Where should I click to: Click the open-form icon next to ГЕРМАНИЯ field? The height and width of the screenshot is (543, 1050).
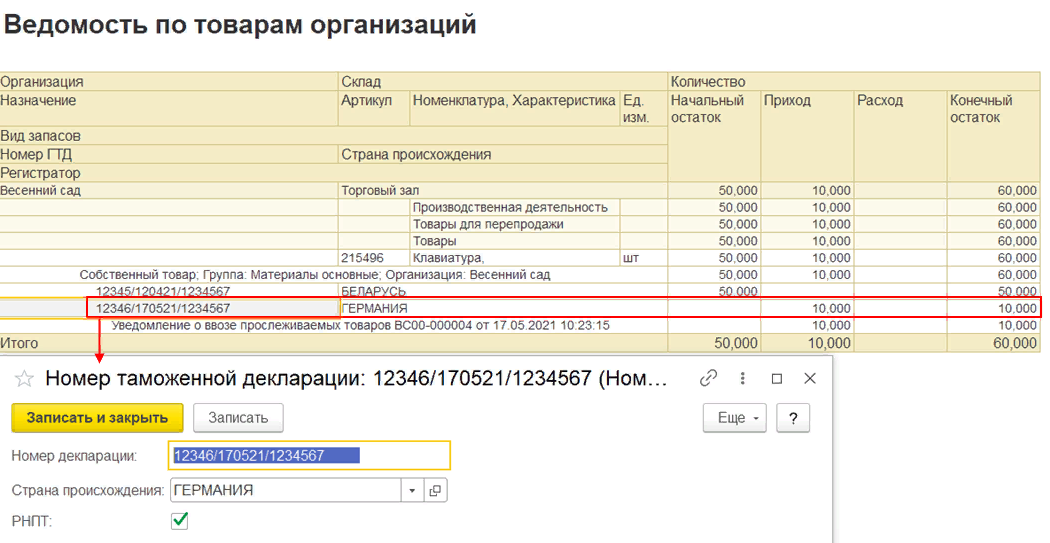[x=435, y=490]
